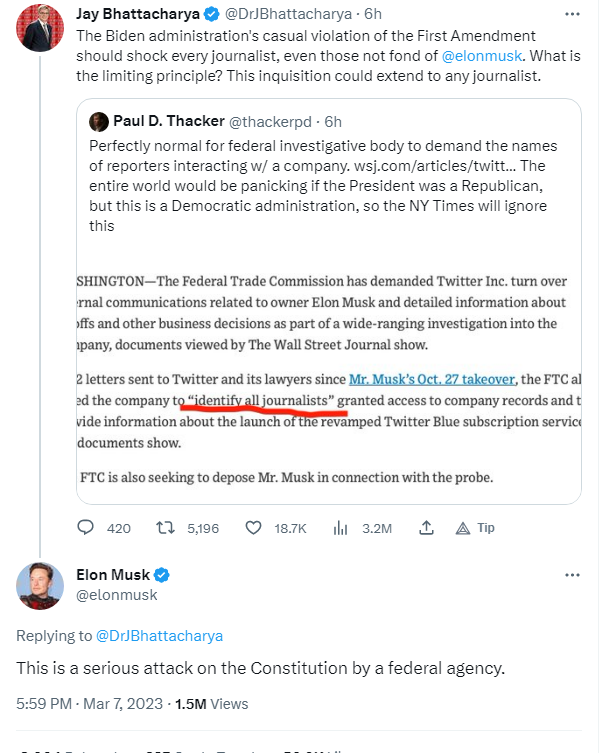Like the tweet with 18.7K likes
Viewport: 603px width, 753px height.
pyautogui.click(x=255, y=527)
